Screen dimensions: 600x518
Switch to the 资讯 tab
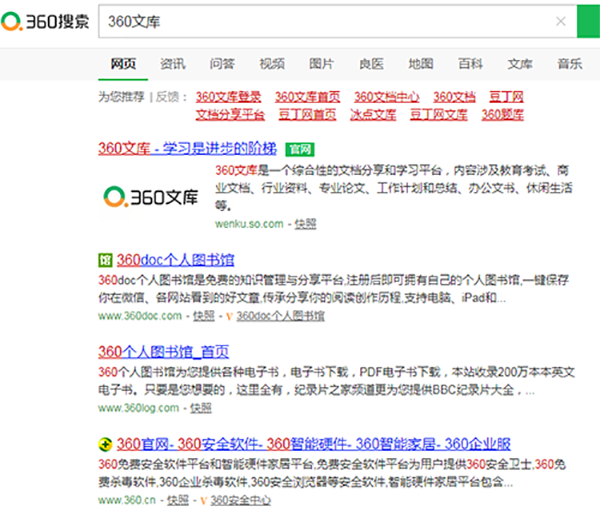172,63
